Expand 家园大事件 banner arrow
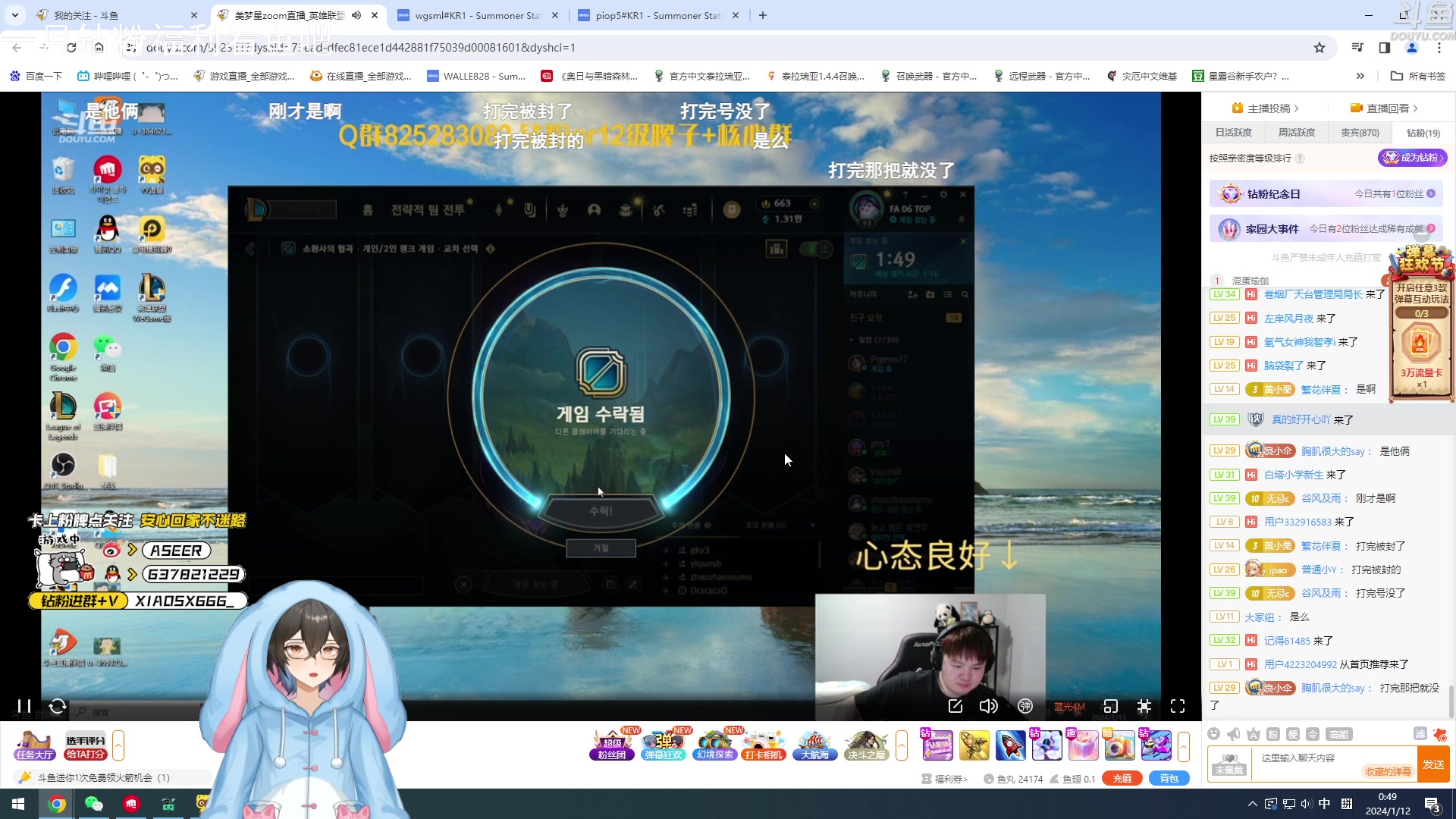Screen dimensions: 1456x819 (1431, 228)
